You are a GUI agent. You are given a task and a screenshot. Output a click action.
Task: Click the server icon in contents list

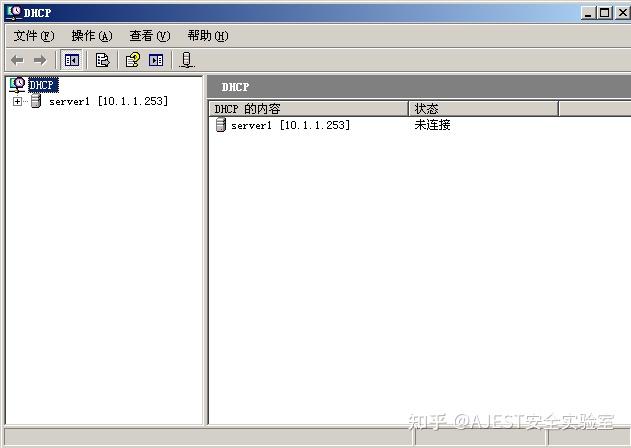pyautogui.click(x=221, y=125)
